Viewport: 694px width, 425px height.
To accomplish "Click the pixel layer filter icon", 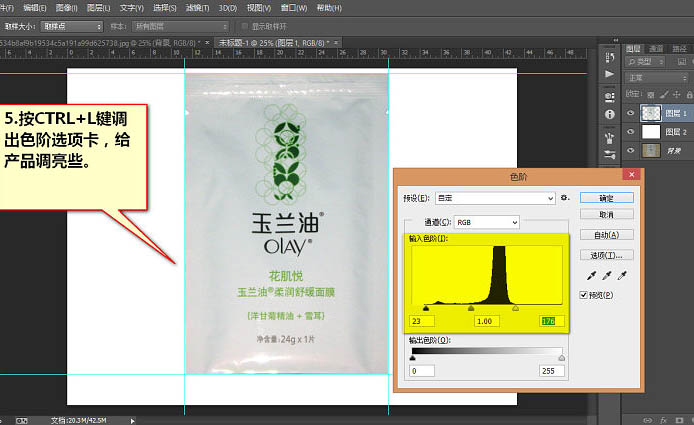I will (682, 62).
